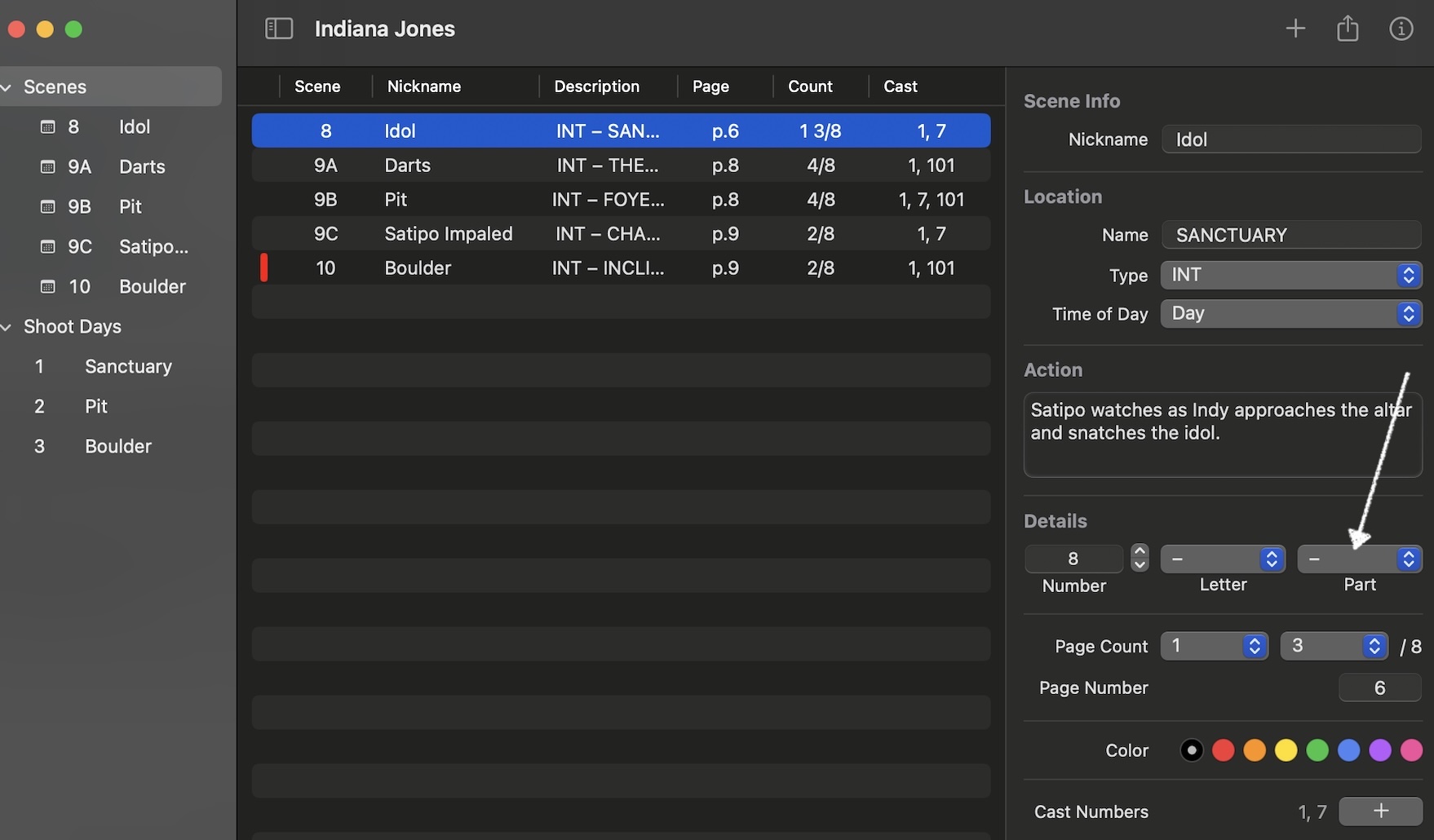Viewport: 1434px width, 840px height.
Task: Open shoot day 3 Boulder
Action: [x=111, y=447]
